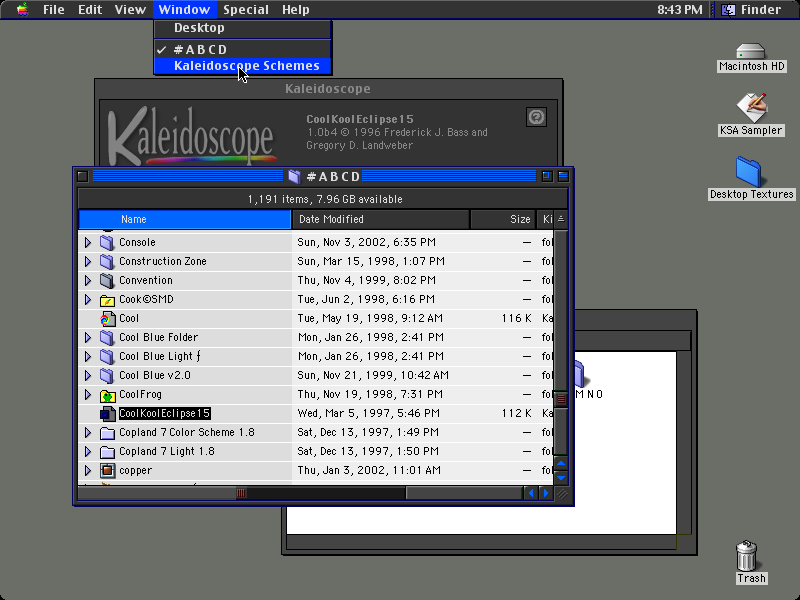Choose Kaleidoscope Schemes from Window menu
Viewport: 800px width, 600px height.
click(x=243, y=66)
